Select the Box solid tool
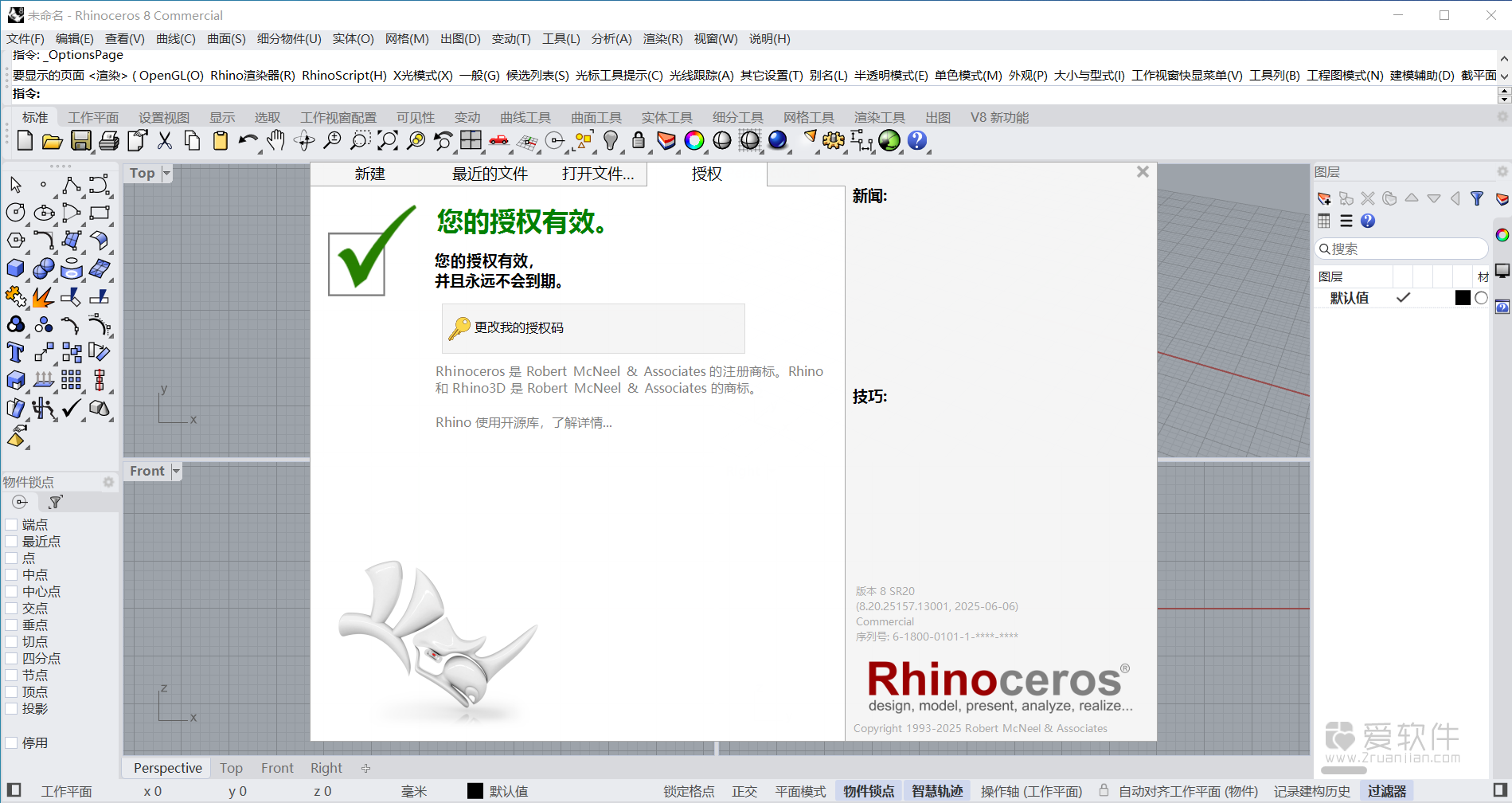The width and height of the screenshot is (1512, 803). tap(15, 268)
